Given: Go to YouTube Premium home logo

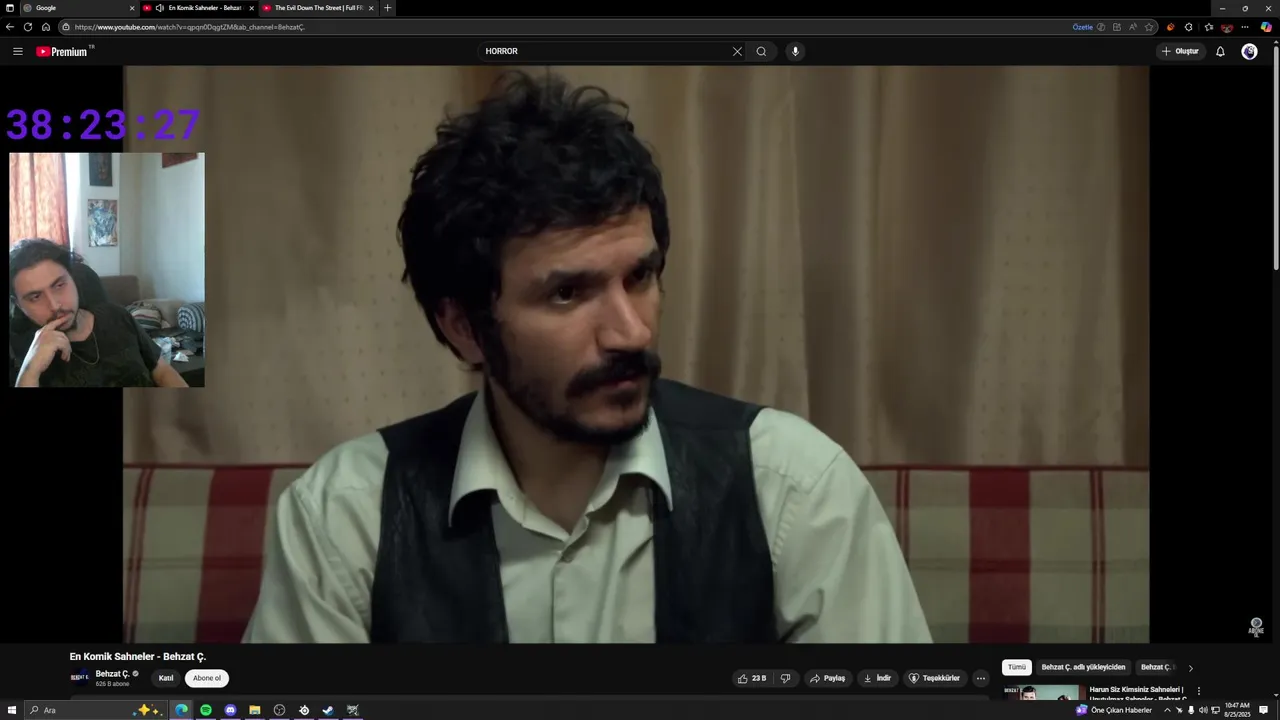Looking at the screenshot, I should [62, 51].
